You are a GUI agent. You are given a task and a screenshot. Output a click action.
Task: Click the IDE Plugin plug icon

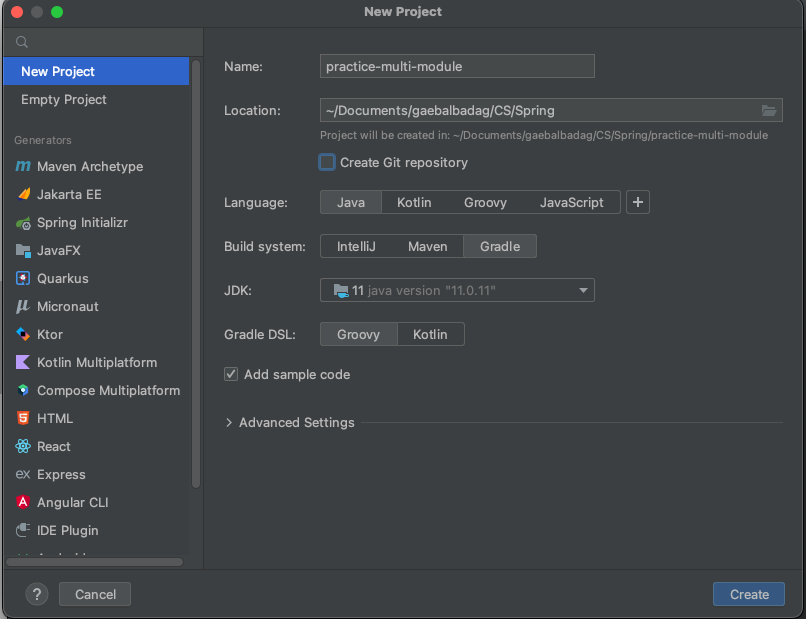point(23,530)
